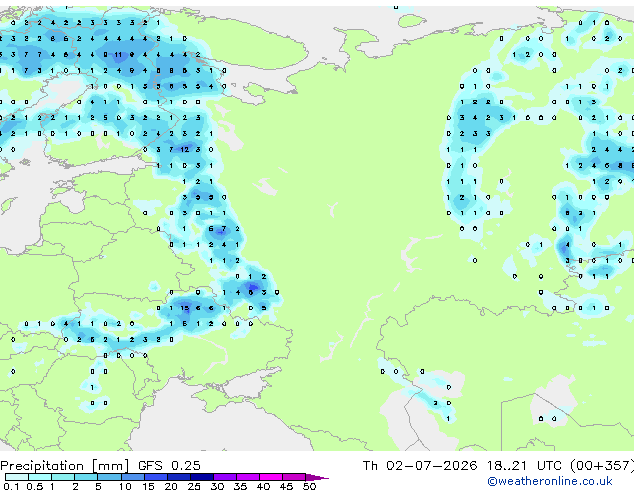
Task: Click the legend label '35'
Action: click(240, 486)
